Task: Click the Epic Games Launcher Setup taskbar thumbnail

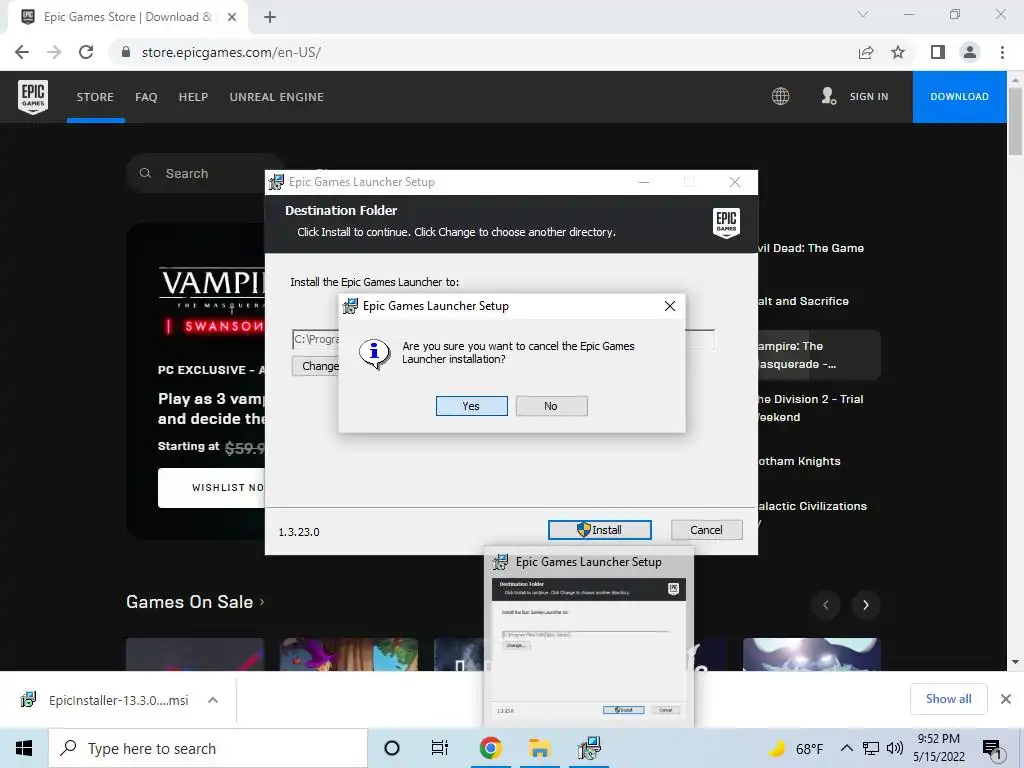Action: pyautogui.click(x=588, y=637)
